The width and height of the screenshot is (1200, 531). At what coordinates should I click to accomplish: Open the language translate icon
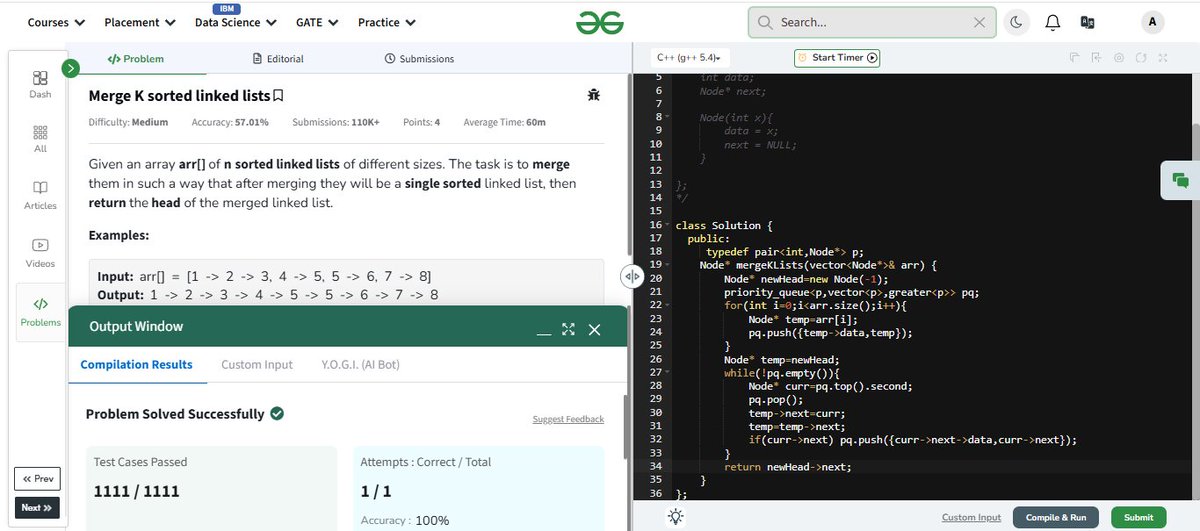(1088, 22)
